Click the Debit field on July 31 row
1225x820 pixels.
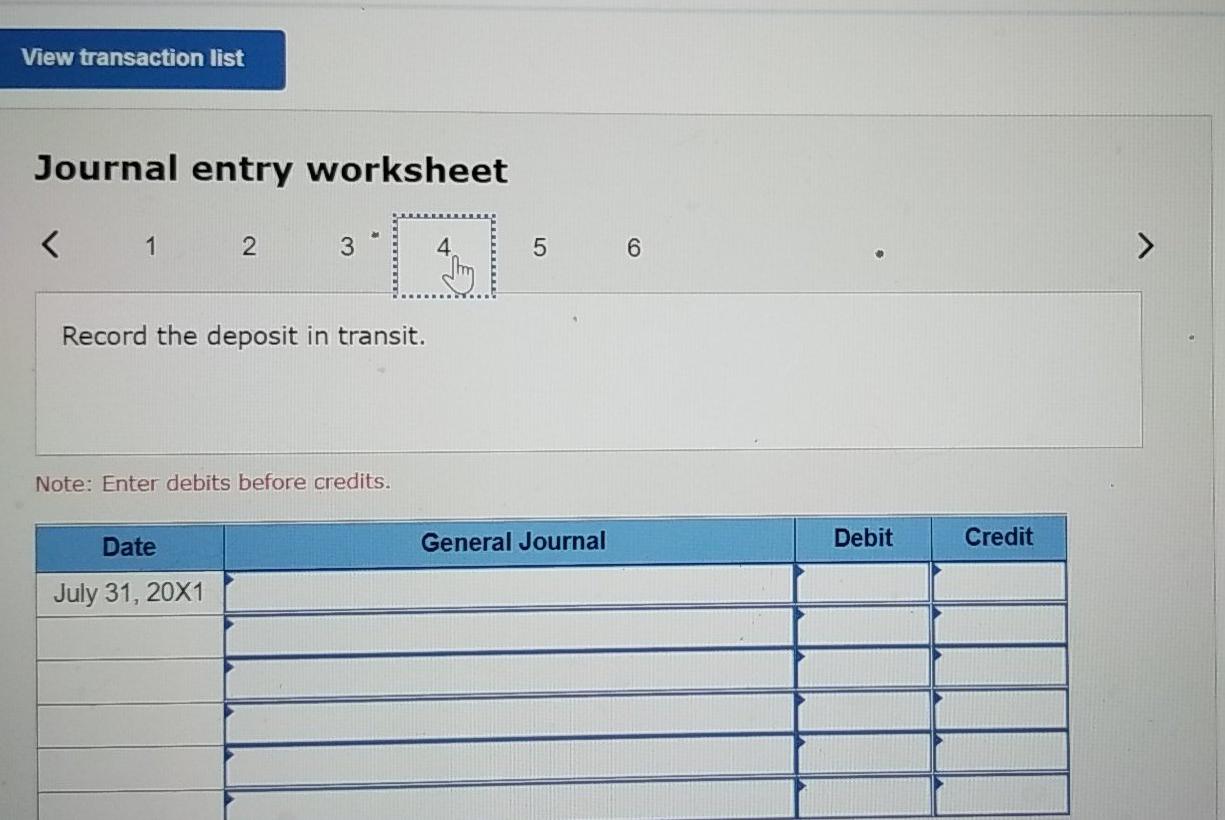click(x=863, y=583)
